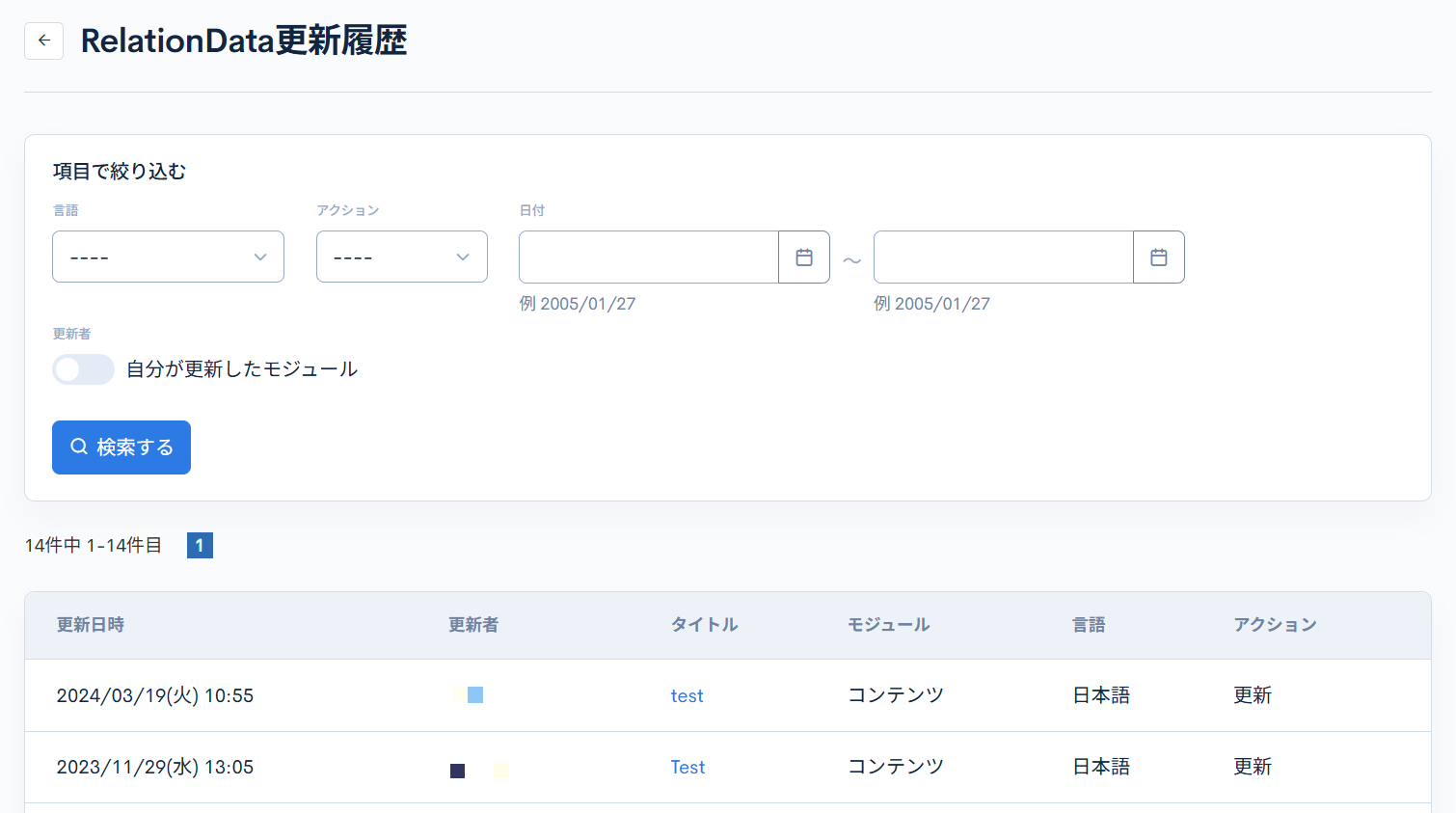Open the calendar picker for the end date
Viewport: 1456px width, 813px height.
coord(1159,257)
